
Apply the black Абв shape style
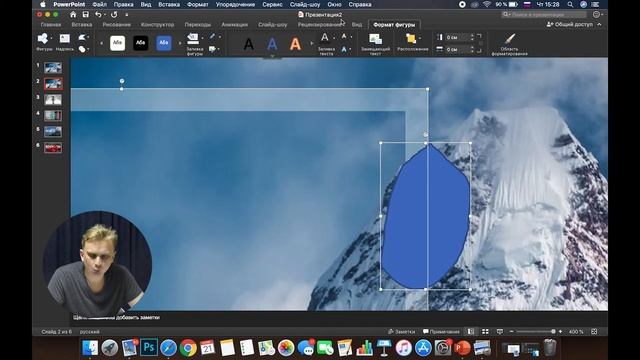141,43
